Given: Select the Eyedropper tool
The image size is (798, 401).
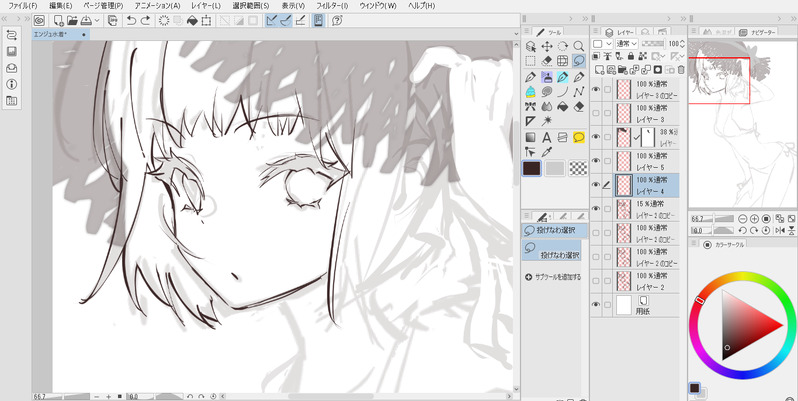Looking at the screenshot, I should point(547,152).
